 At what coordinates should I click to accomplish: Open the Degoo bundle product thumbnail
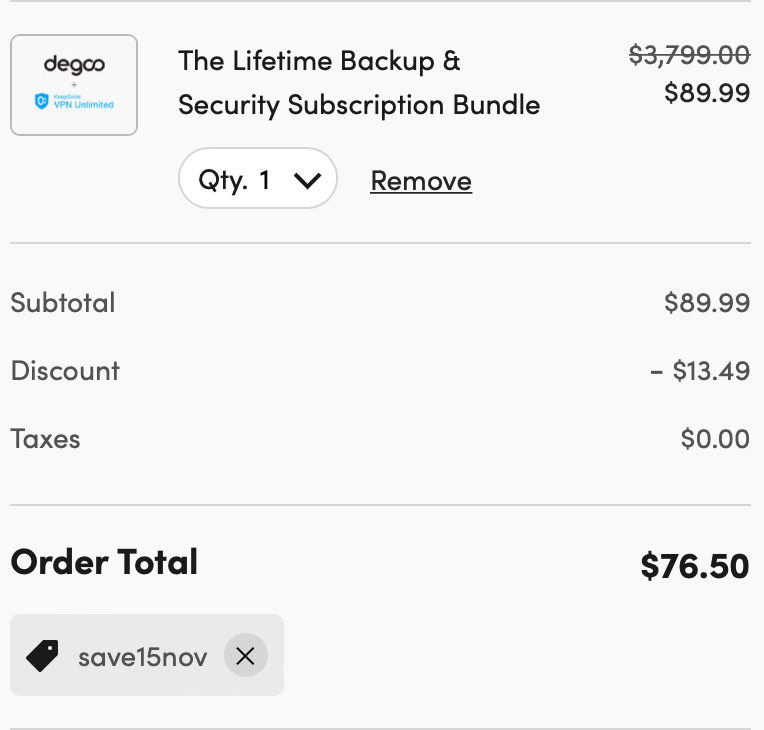click(x=74, y=85)
